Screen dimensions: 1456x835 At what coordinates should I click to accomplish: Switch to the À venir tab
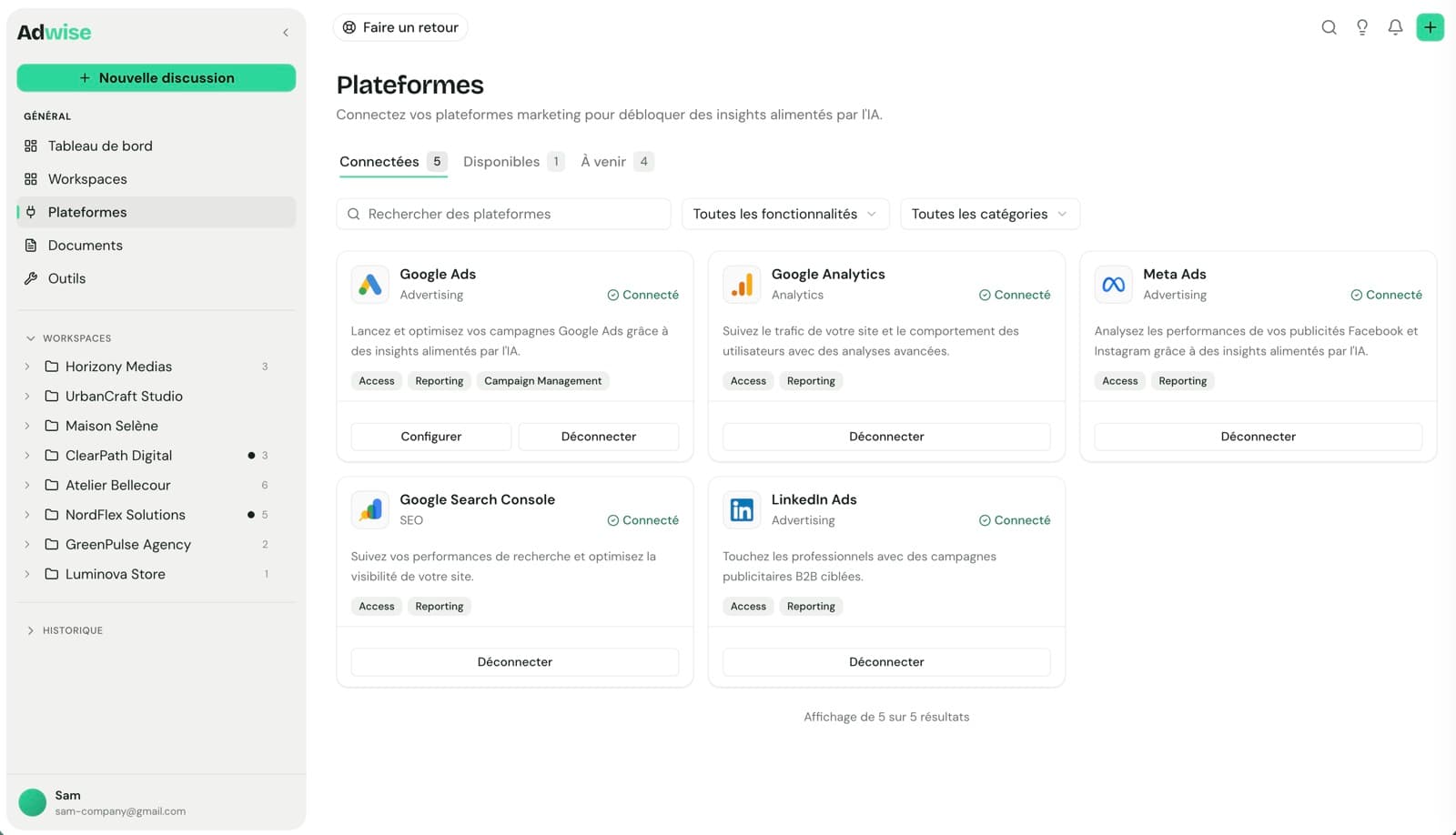click(617, 162)
